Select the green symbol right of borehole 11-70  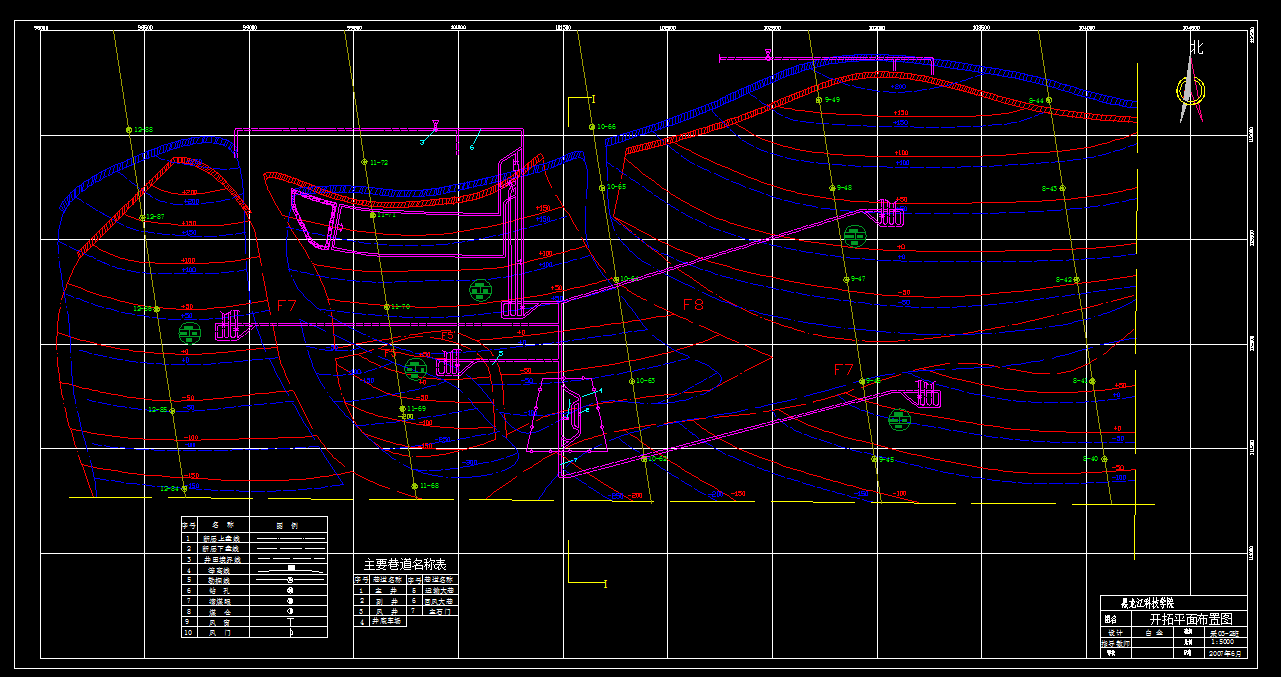pos(480,290)
